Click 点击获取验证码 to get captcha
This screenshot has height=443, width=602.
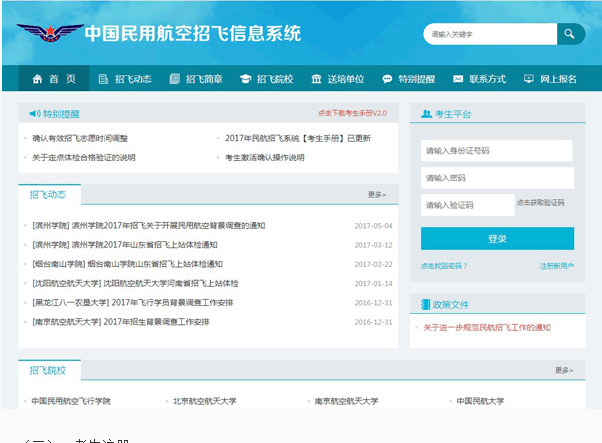(541, 202)
